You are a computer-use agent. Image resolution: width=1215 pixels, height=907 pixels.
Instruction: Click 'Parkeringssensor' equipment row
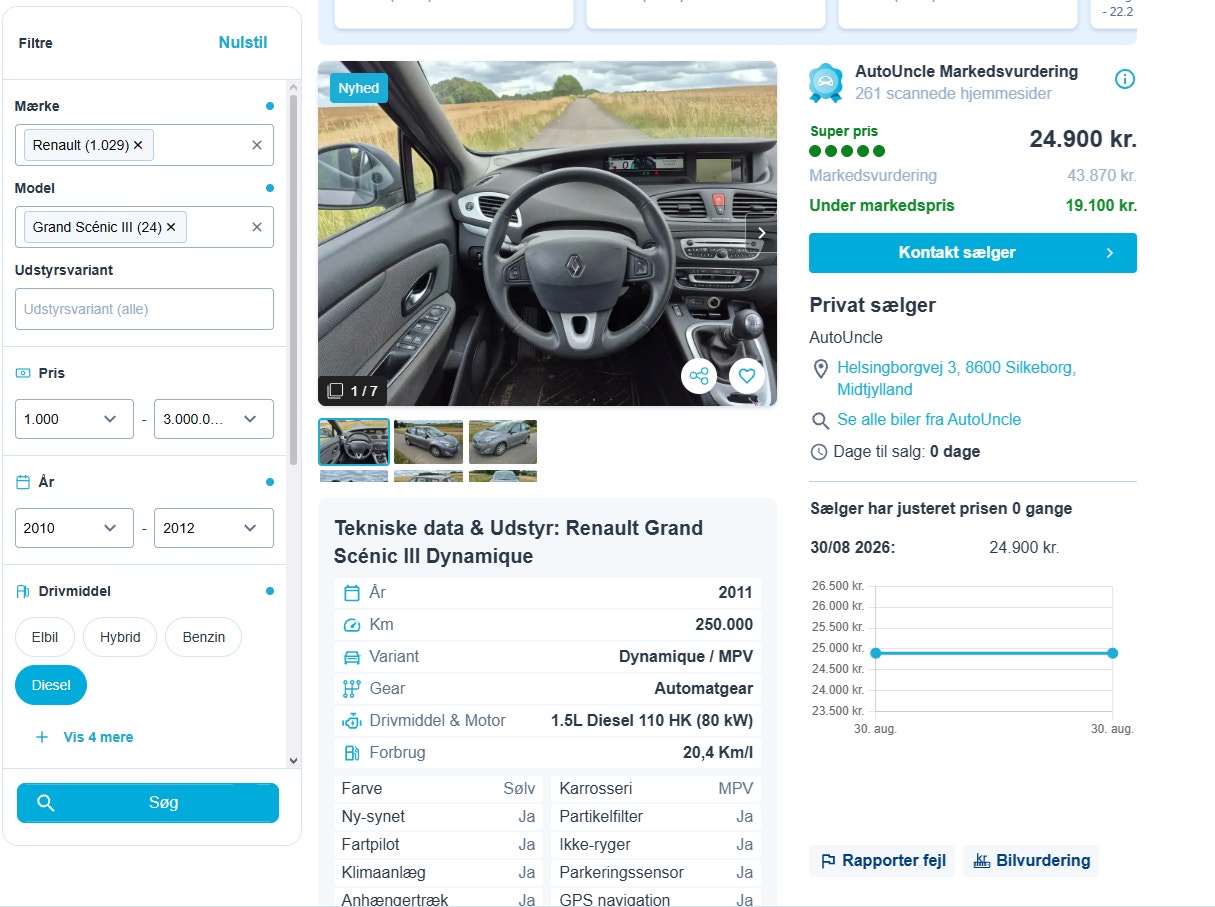pos(656,873)
